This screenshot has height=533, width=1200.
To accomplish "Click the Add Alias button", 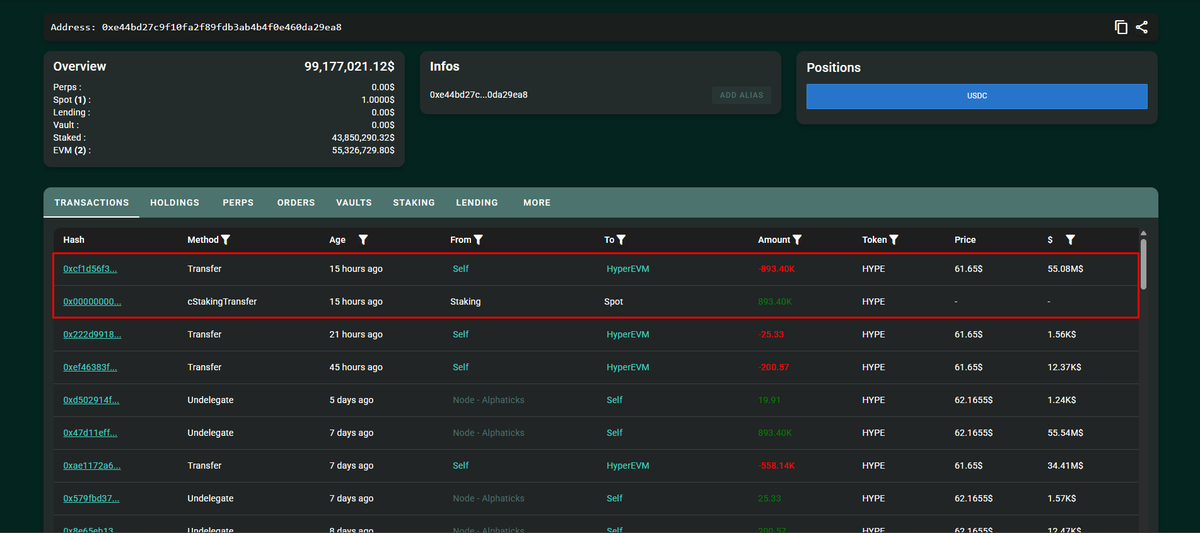I will click(x=741, y=95).
